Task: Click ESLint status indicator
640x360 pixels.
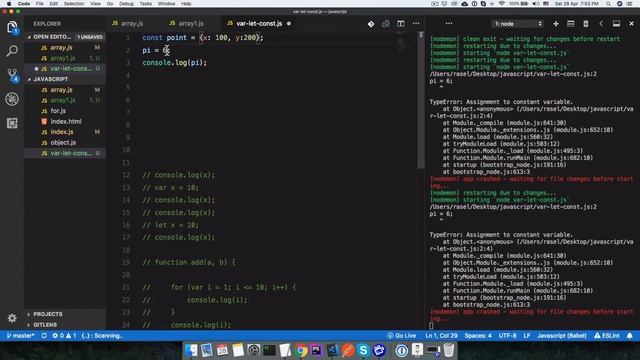Action: [607, 336]
